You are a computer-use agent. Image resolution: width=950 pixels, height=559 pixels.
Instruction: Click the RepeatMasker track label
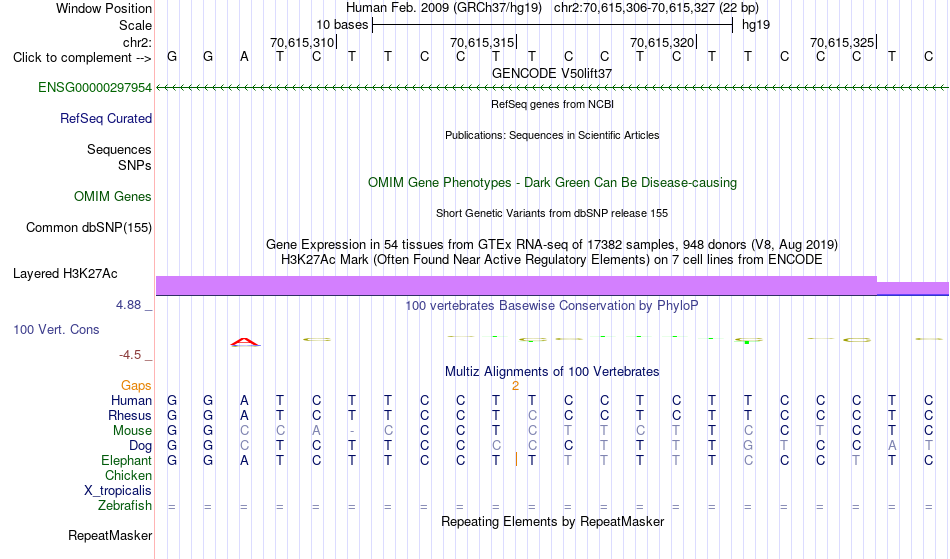tap(110, 535)
